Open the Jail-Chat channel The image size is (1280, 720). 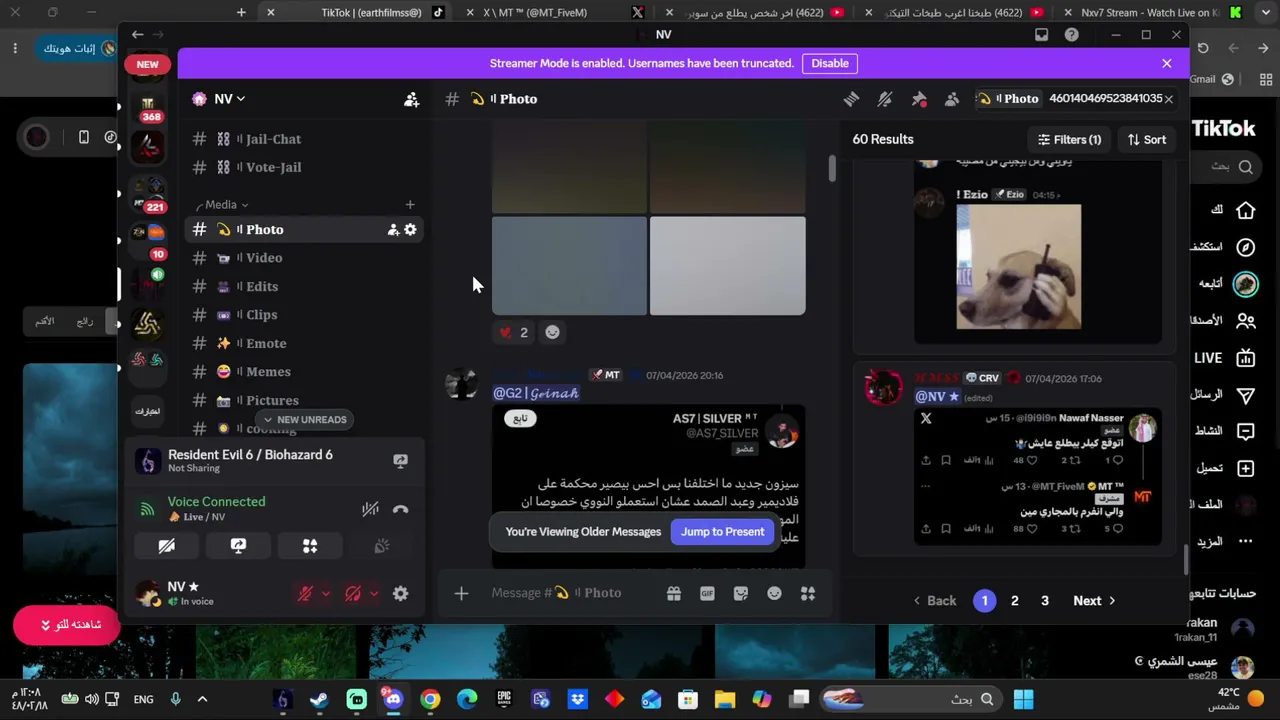303,139
